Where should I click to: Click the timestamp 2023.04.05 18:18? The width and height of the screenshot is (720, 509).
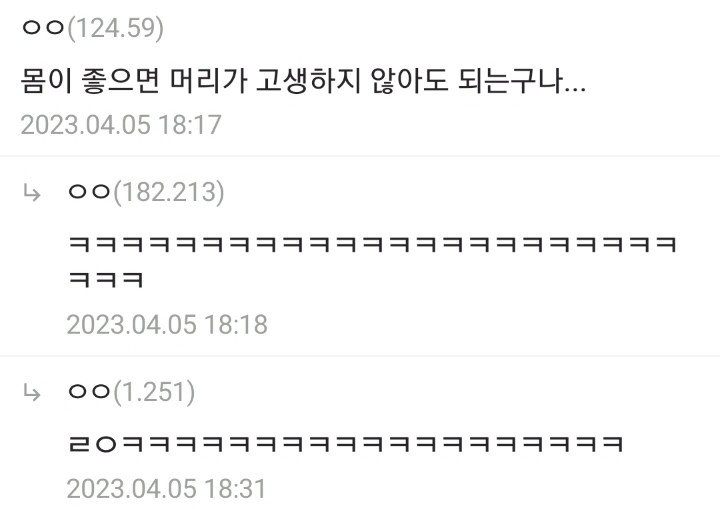click(167, 325)
